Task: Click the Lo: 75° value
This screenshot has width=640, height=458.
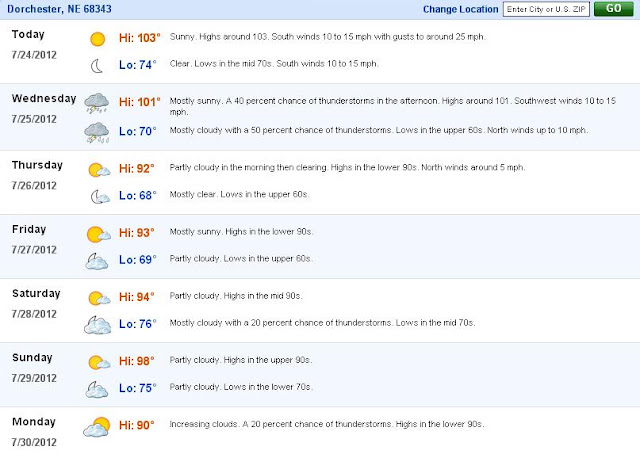Action: (138, 388)
